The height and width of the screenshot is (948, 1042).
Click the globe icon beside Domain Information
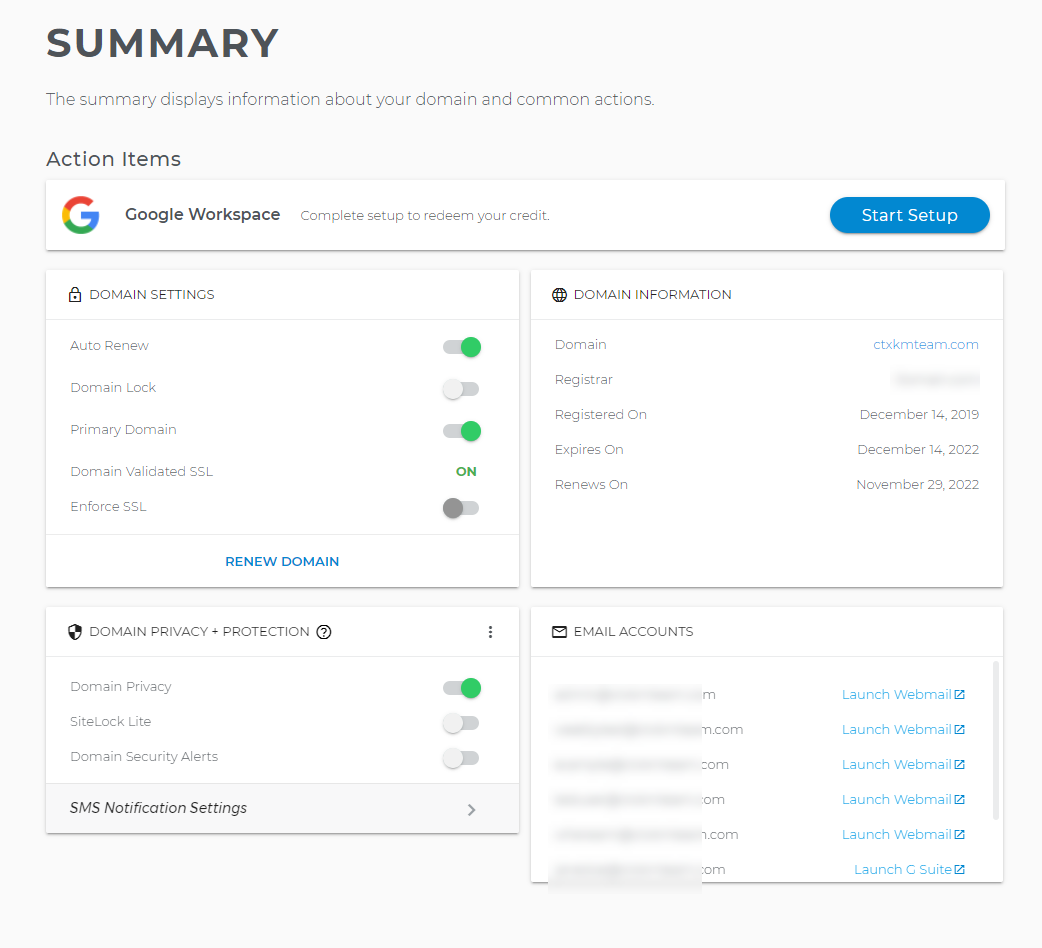tap(558, 294)
